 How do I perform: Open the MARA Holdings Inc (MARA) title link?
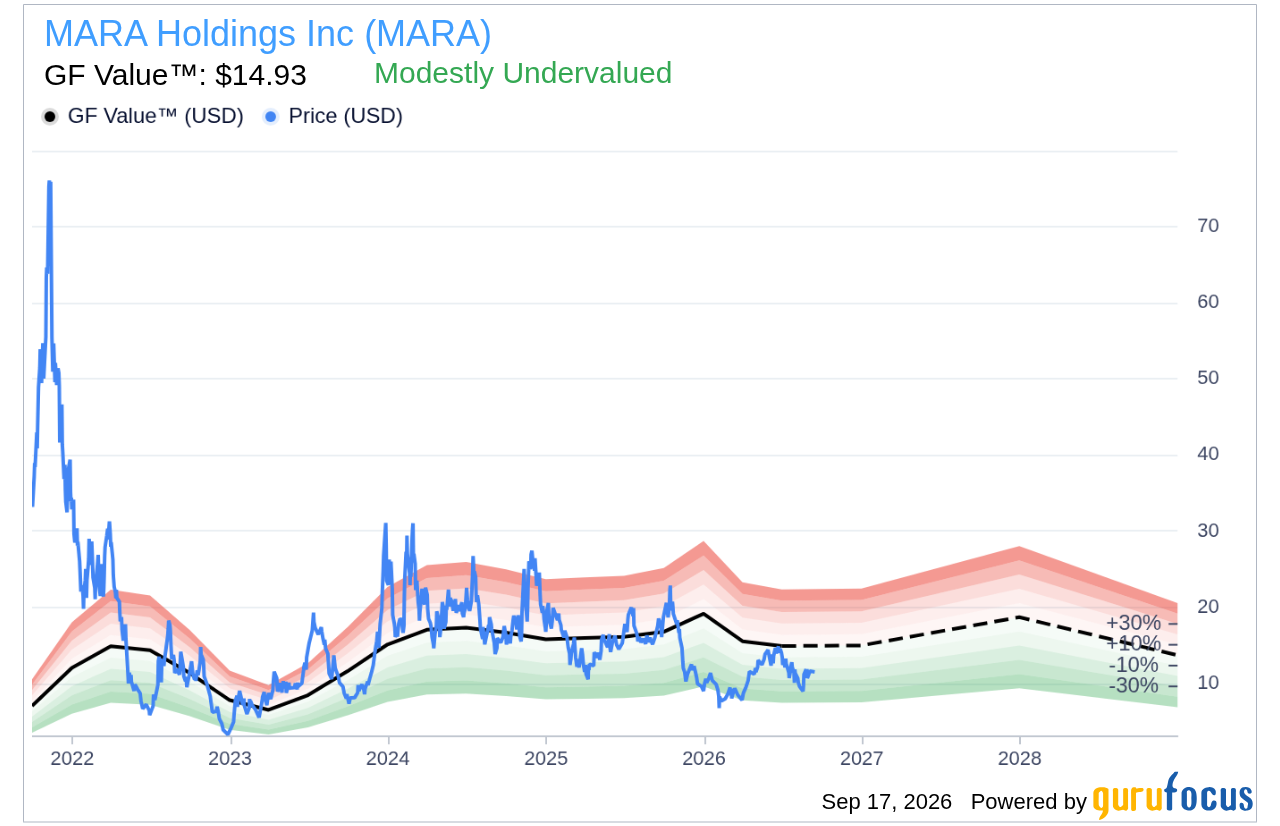pyautogui.click(x=268, y=34)
